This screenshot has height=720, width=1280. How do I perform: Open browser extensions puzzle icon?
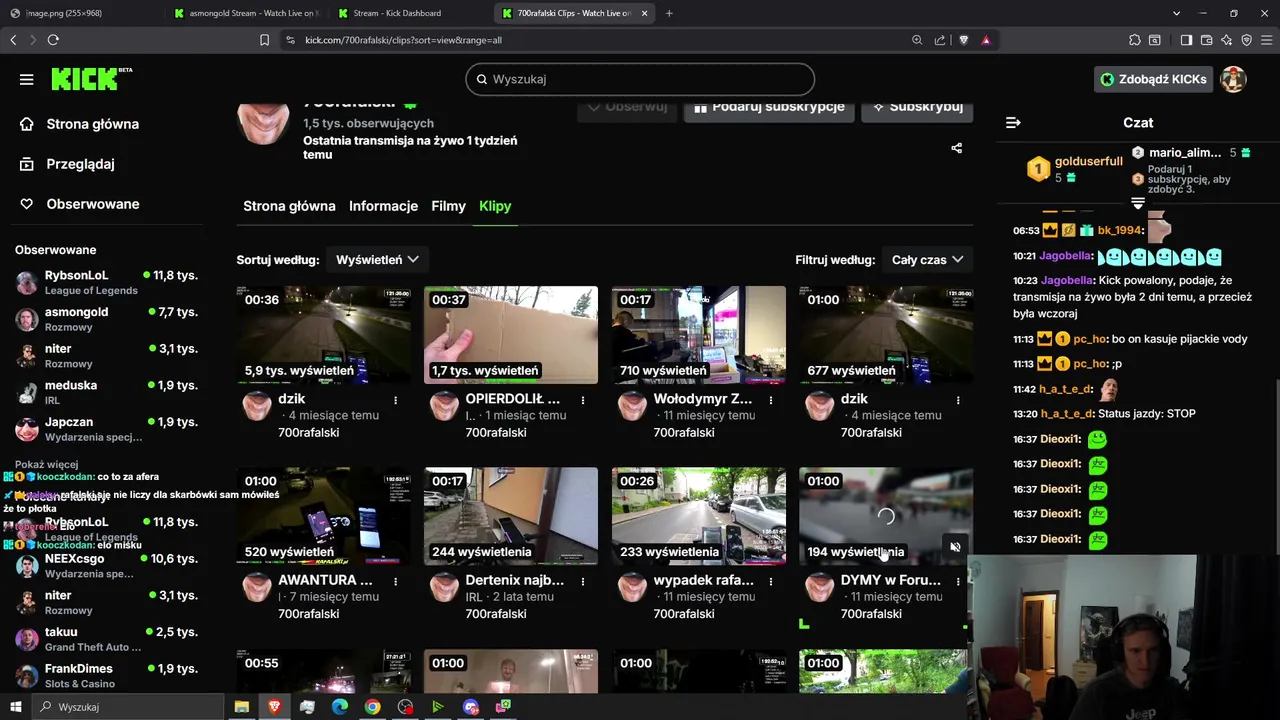pyautogui.click(x=1134, y=40)
